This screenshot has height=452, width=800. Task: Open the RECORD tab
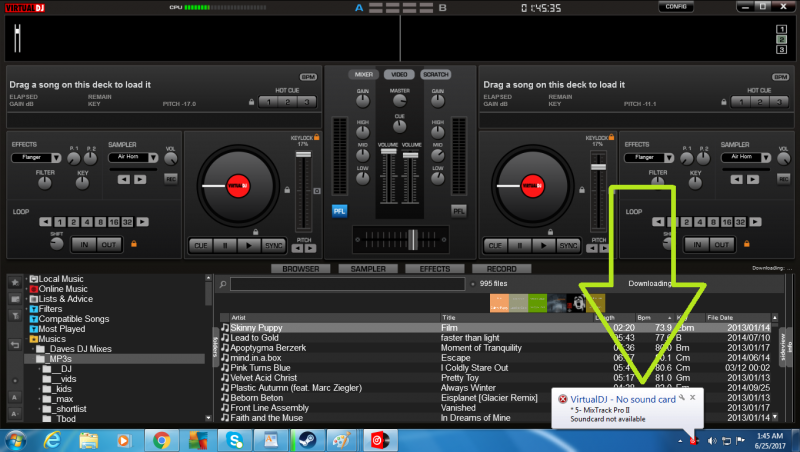pyautogui.click(x=502, y=269)
